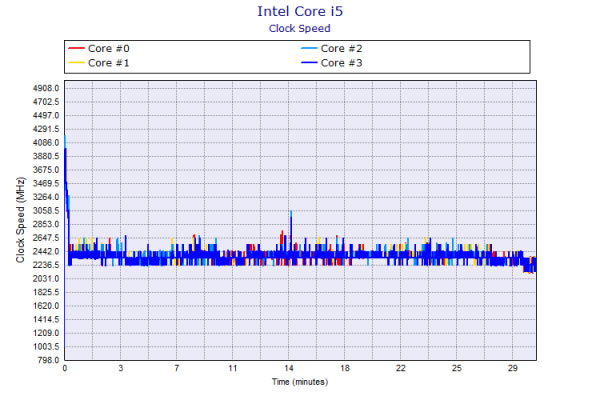Click the 3264.0 y-axis value
Screen dimensions: 600x400
[x=46, y=197]
